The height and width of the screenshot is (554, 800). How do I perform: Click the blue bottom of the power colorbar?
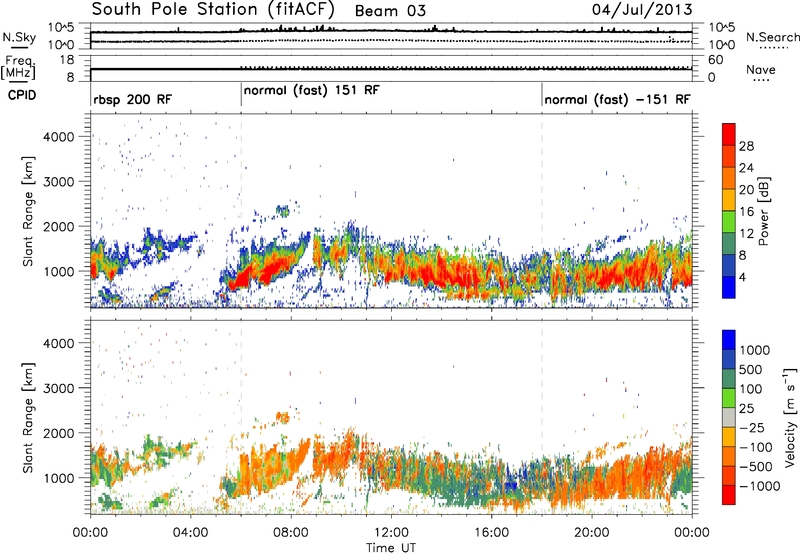729,287
